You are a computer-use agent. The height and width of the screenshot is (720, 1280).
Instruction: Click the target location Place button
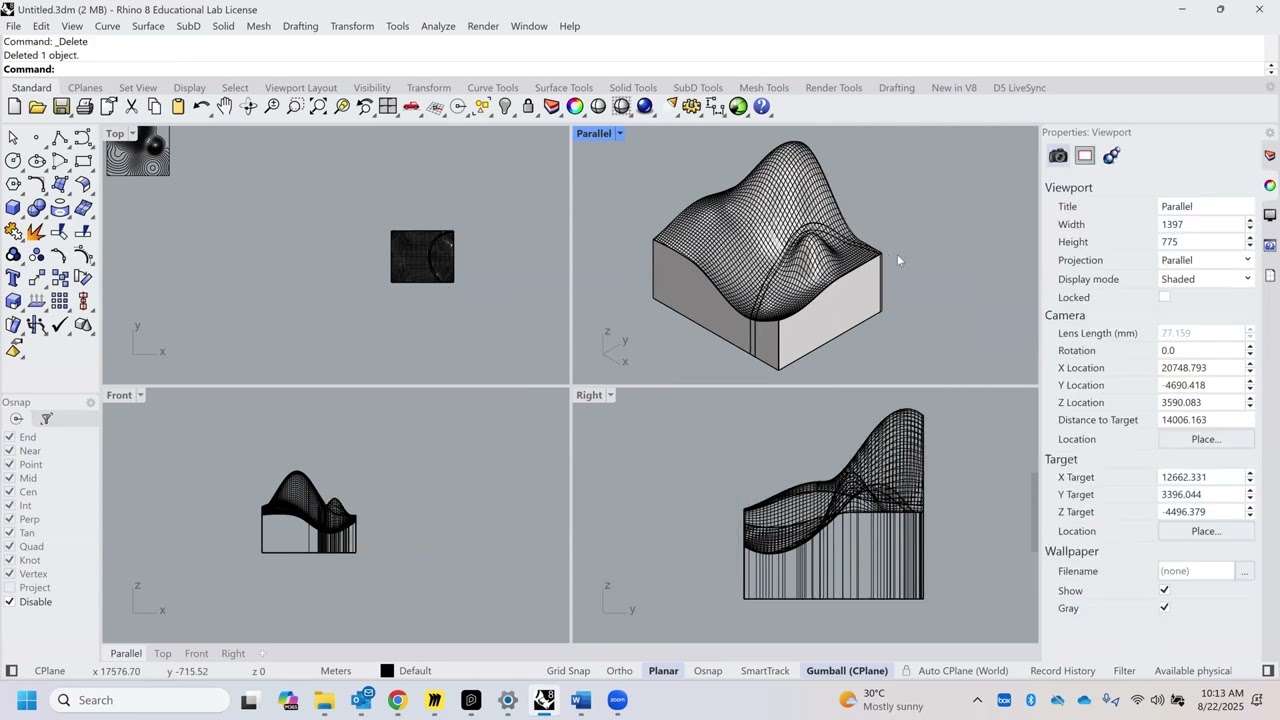1206,531
